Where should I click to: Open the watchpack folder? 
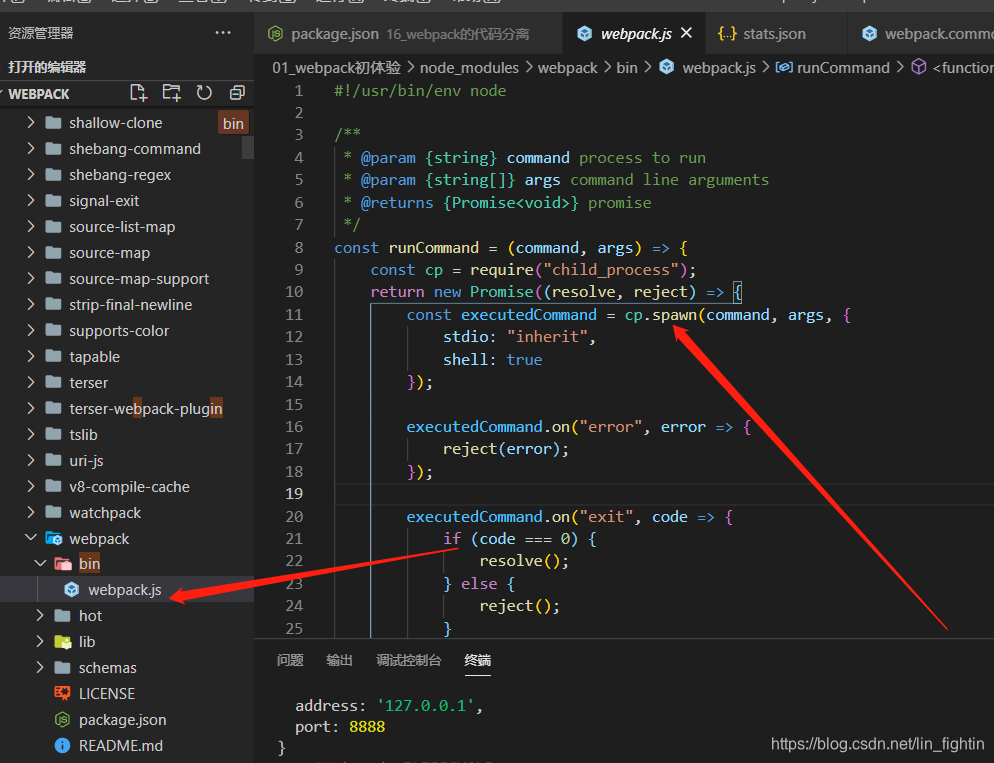(x=105, y=513)
